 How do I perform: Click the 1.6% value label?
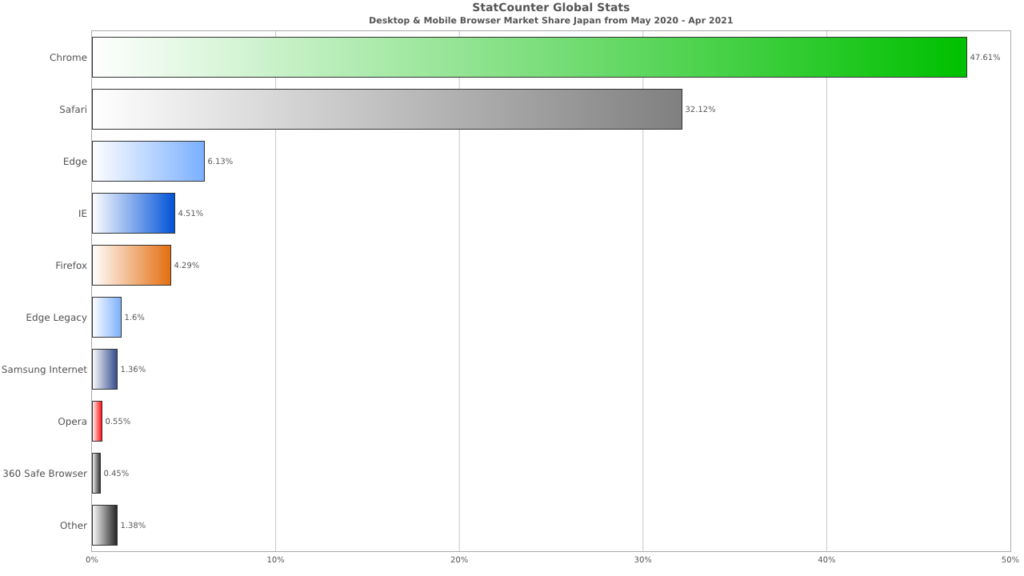[x=135, y=317]
